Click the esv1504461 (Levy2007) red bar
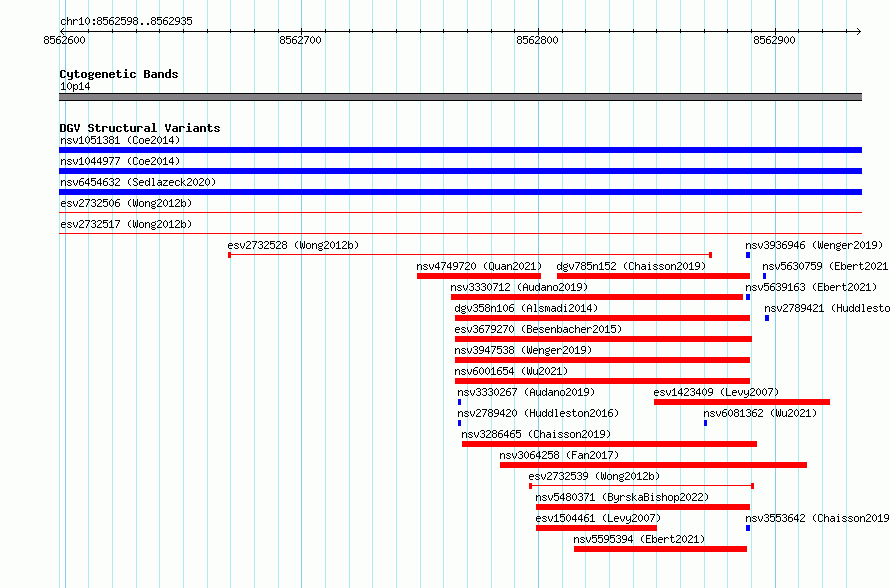 click(596, 528)
